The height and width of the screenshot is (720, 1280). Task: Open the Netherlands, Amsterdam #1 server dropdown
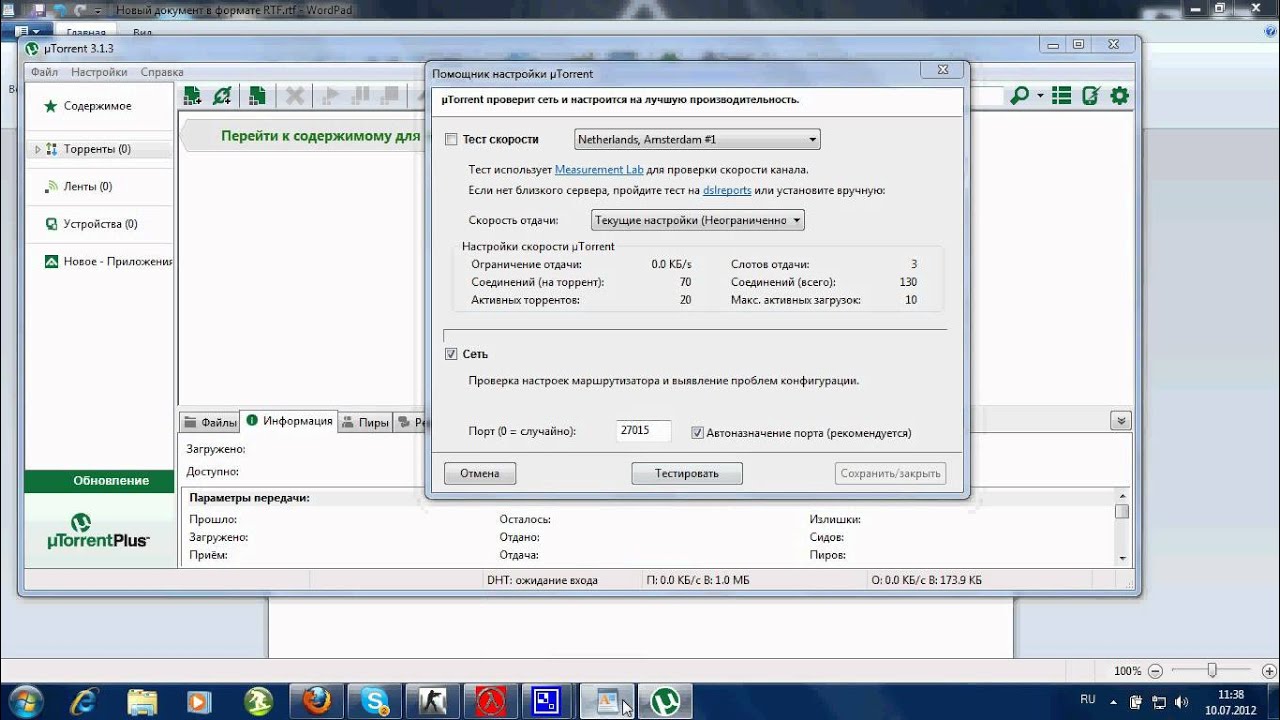[x=697, y=139]
